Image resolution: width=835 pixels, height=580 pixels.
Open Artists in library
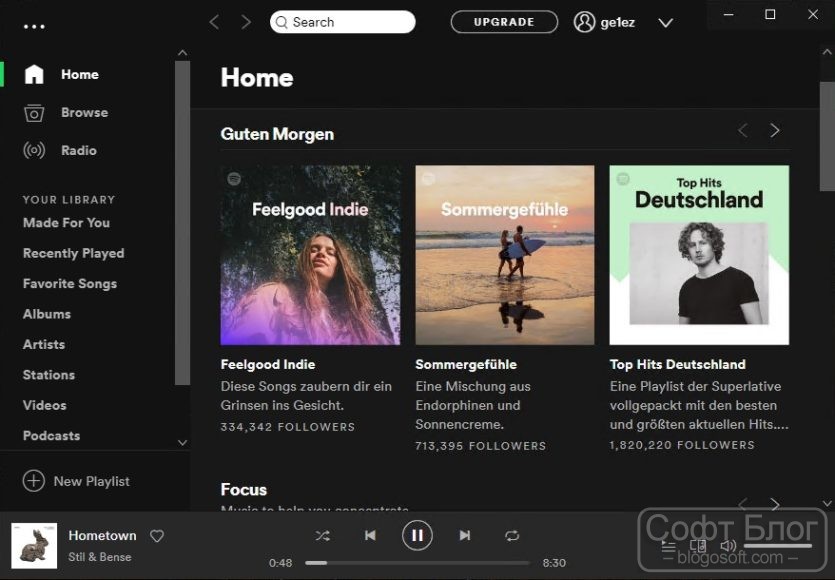point(44,344)
